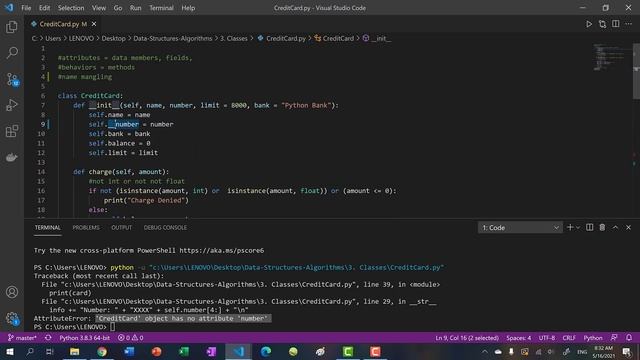This screenshot has width=640, height=360.
Task: Open the Docker view in activity bar
Action: (12, 157)
